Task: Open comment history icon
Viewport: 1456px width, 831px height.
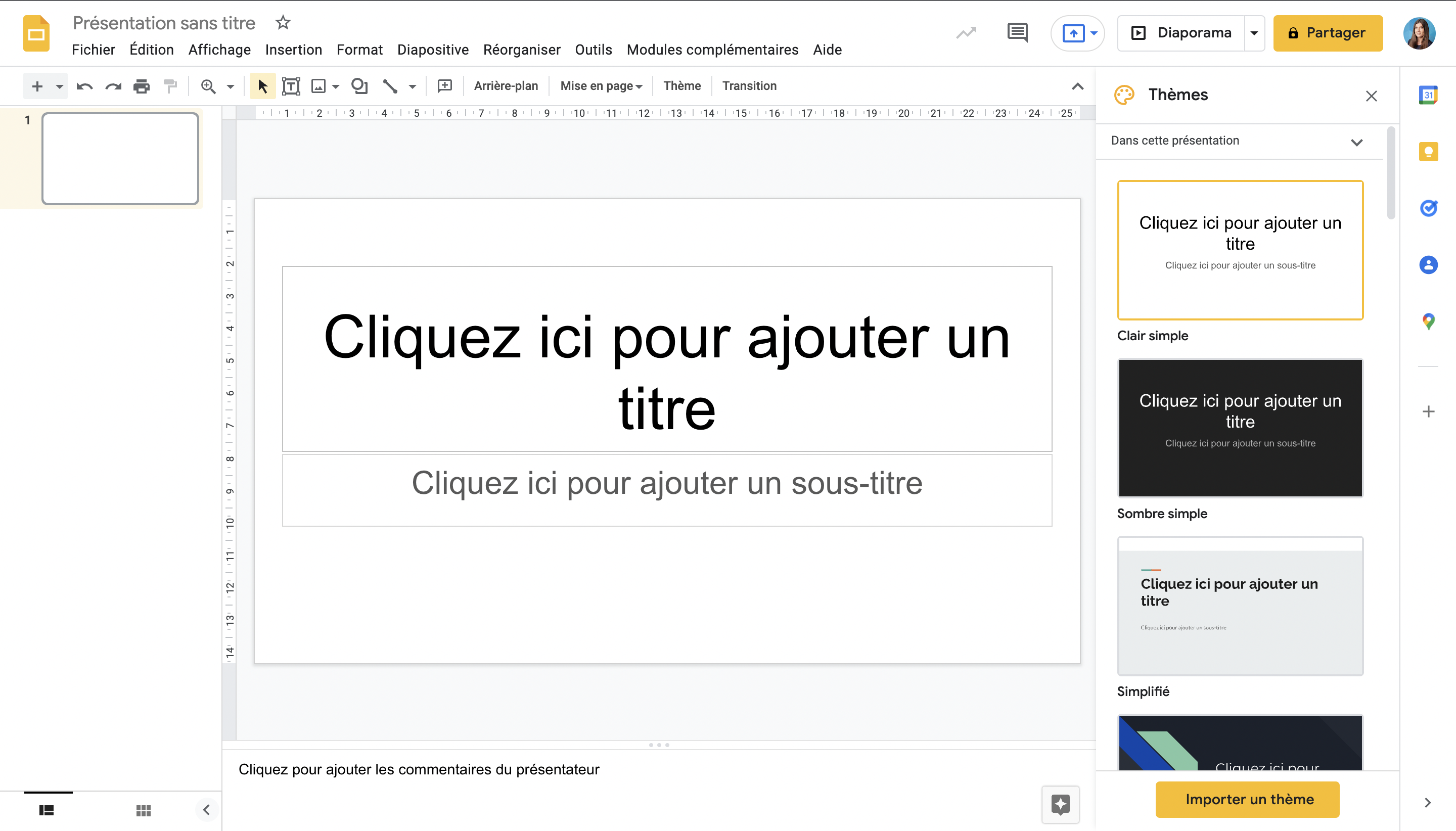Action: 1018,33
